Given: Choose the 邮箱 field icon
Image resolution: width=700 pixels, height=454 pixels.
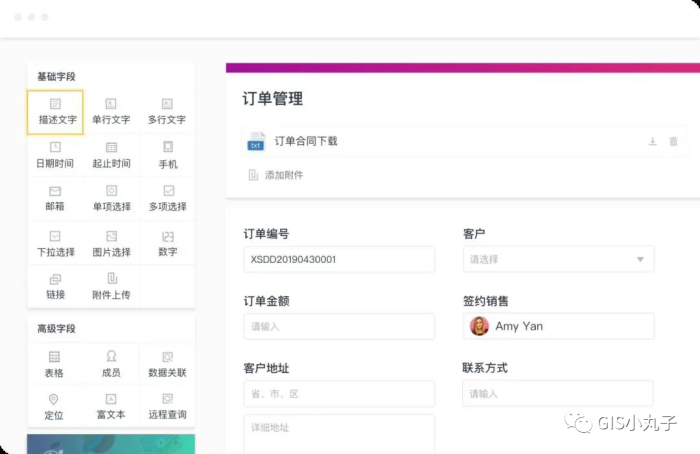Looking at the screenshot, I should click(x=55, y=191).
